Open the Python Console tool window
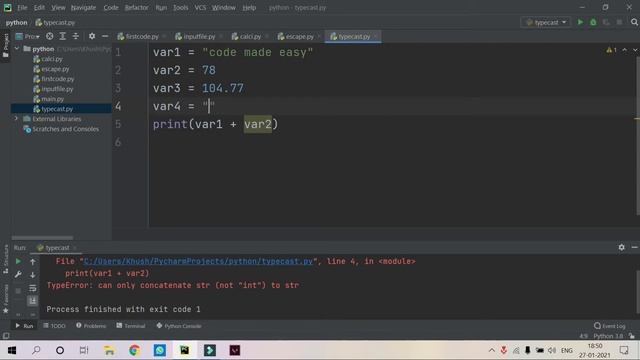This screenshot has height=360, width=640. pyautogui.click(x=179, y=326)
